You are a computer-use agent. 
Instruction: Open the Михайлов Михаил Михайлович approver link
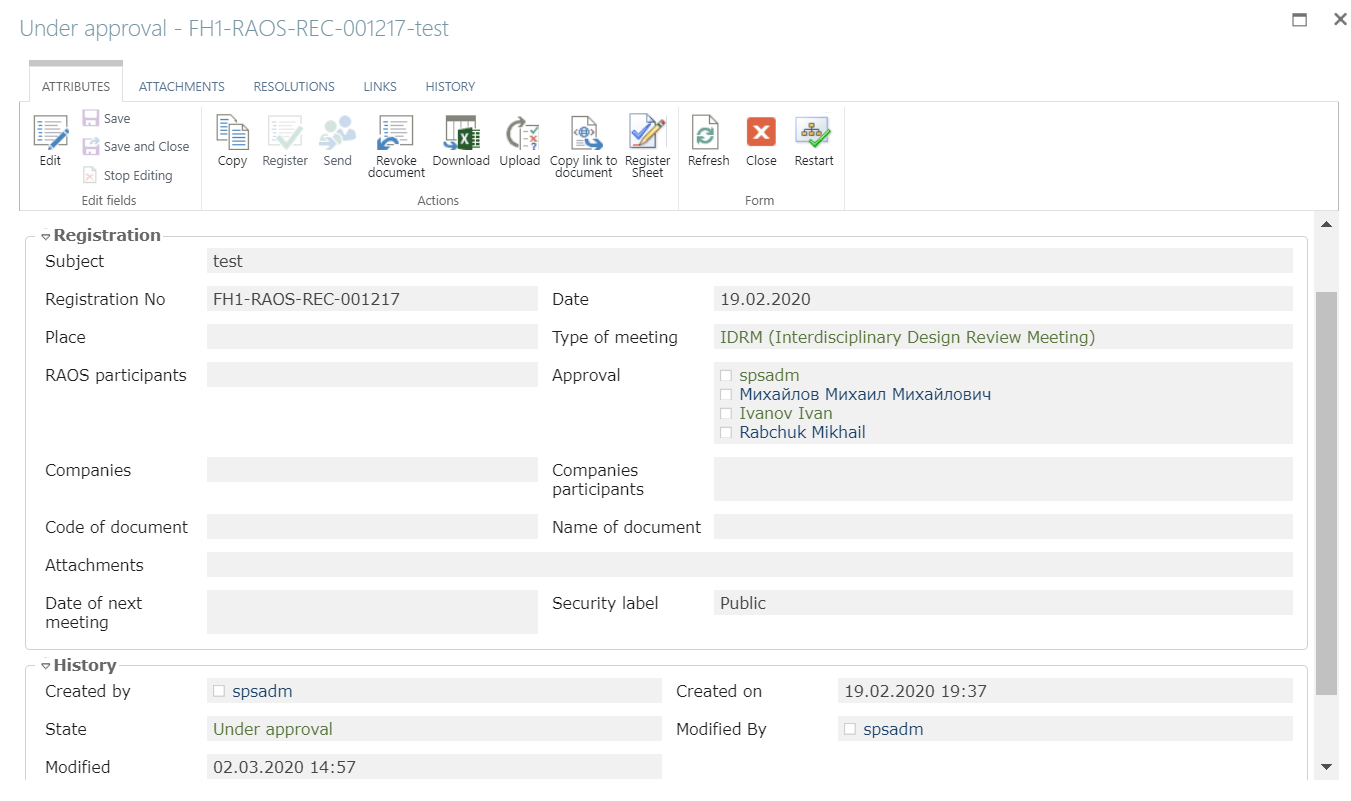pyautogui.click(x=865, y=394)
